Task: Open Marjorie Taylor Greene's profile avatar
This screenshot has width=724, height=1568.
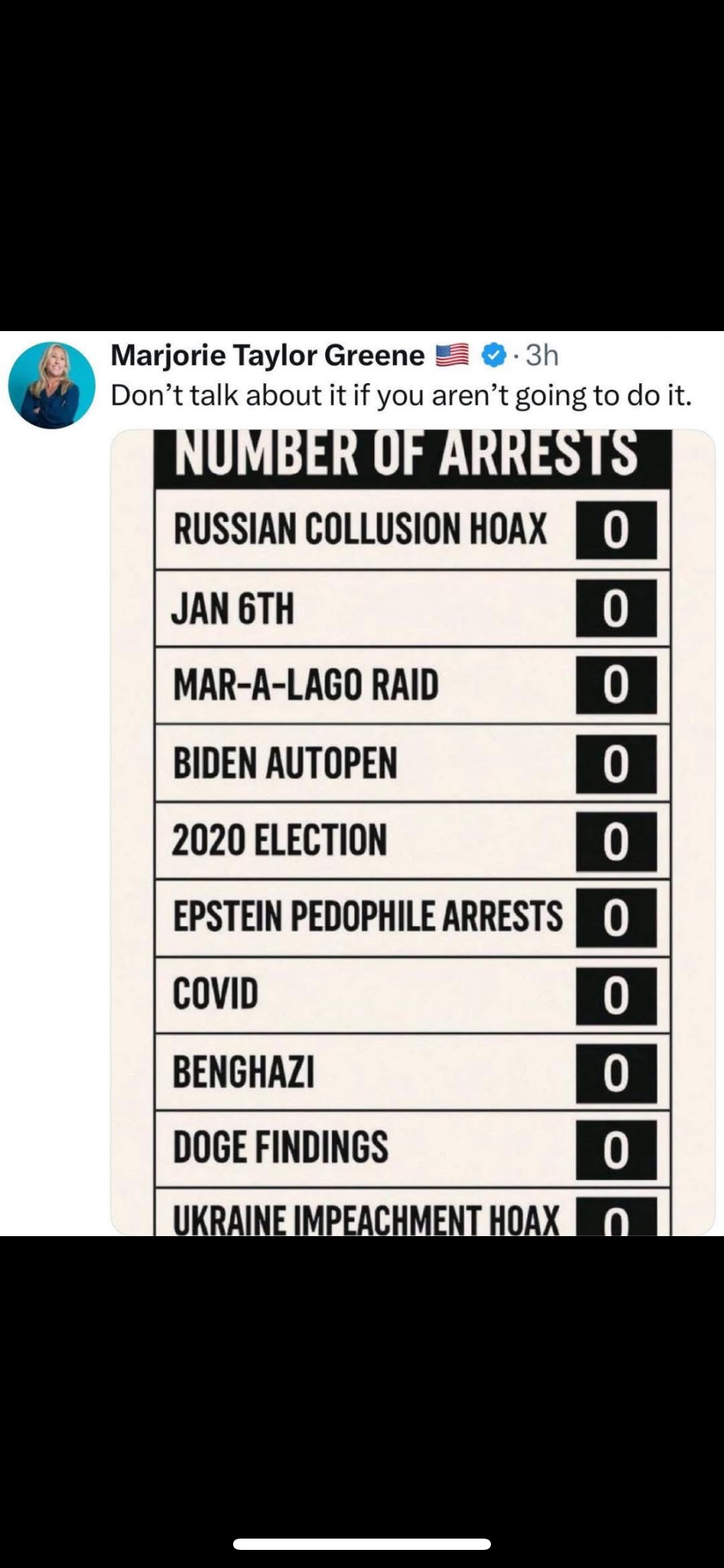Action: coord(51,385)
